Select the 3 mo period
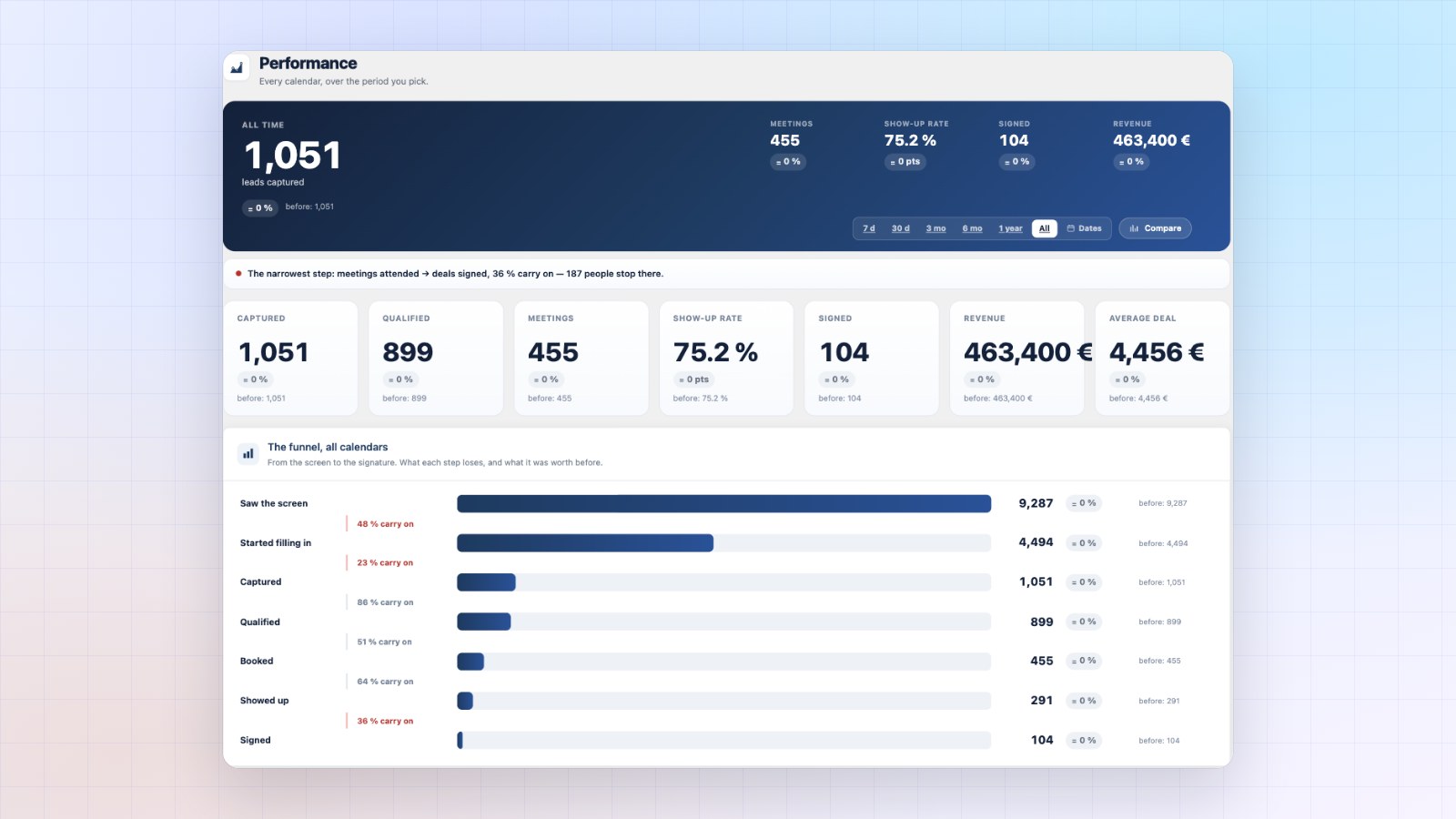 [935, 228]
